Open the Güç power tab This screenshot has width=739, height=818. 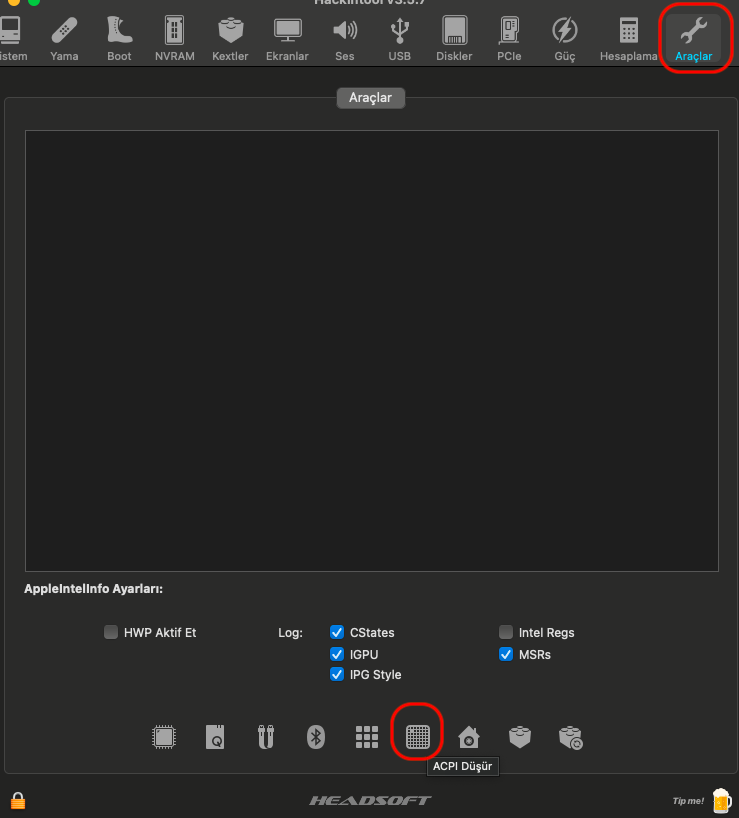[565, 39]
